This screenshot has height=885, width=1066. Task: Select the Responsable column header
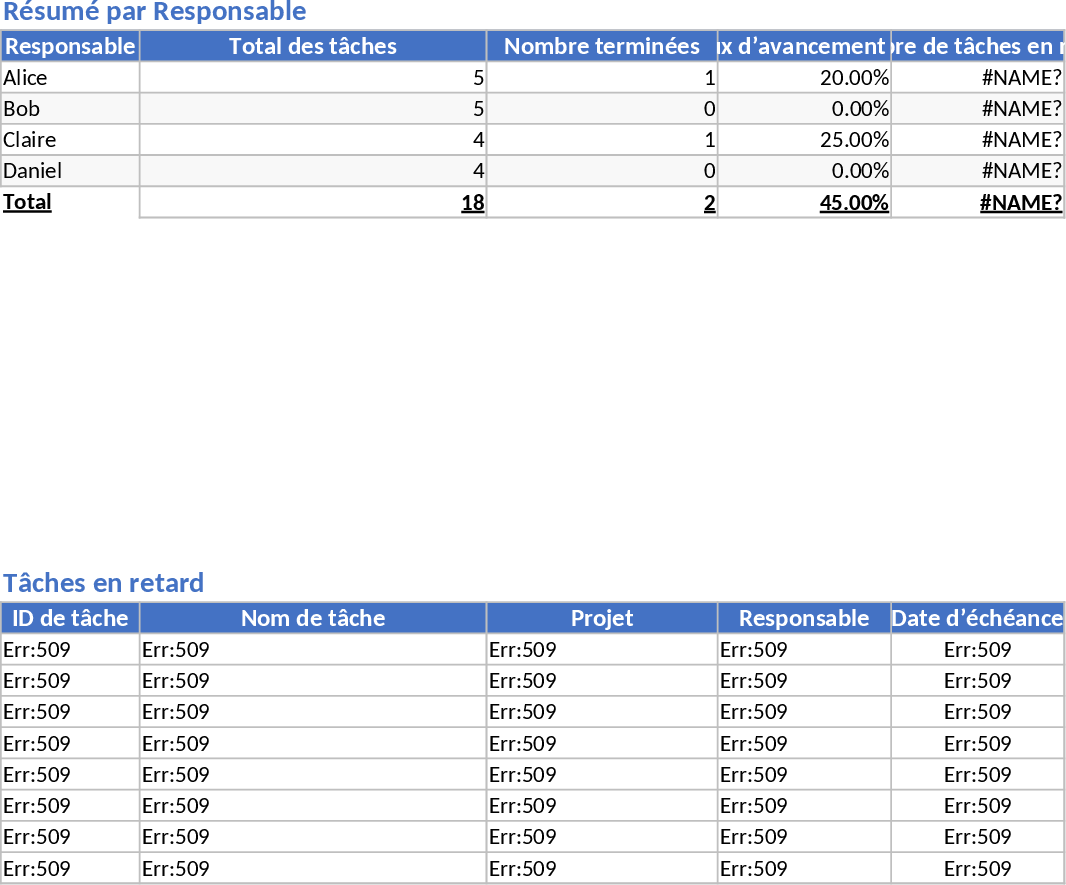[x=70, y=46]
